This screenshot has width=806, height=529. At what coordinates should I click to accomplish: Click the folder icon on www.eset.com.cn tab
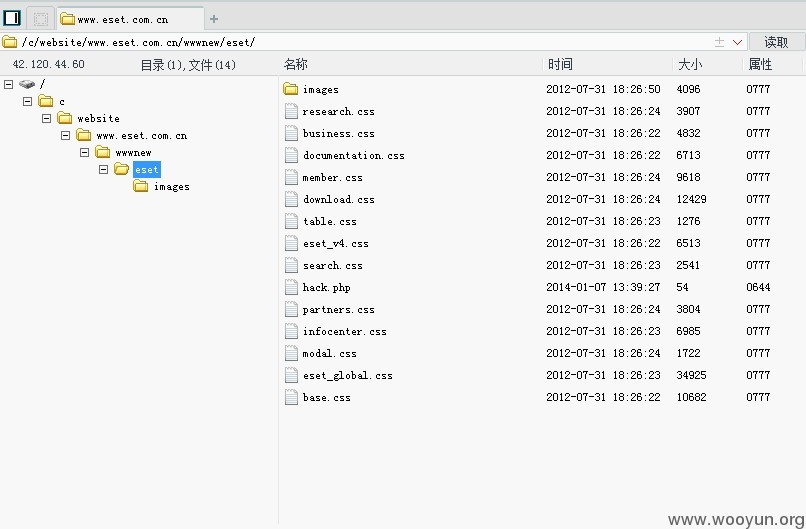67,19
